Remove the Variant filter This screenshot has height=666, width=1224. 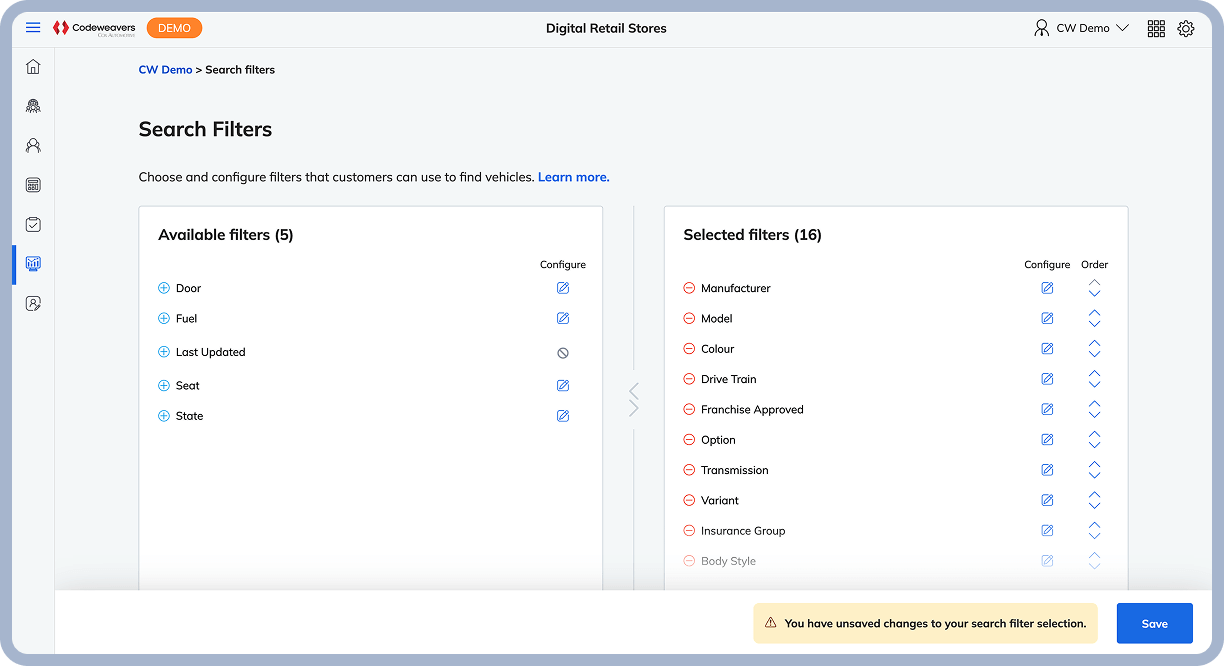coord(689,500)
